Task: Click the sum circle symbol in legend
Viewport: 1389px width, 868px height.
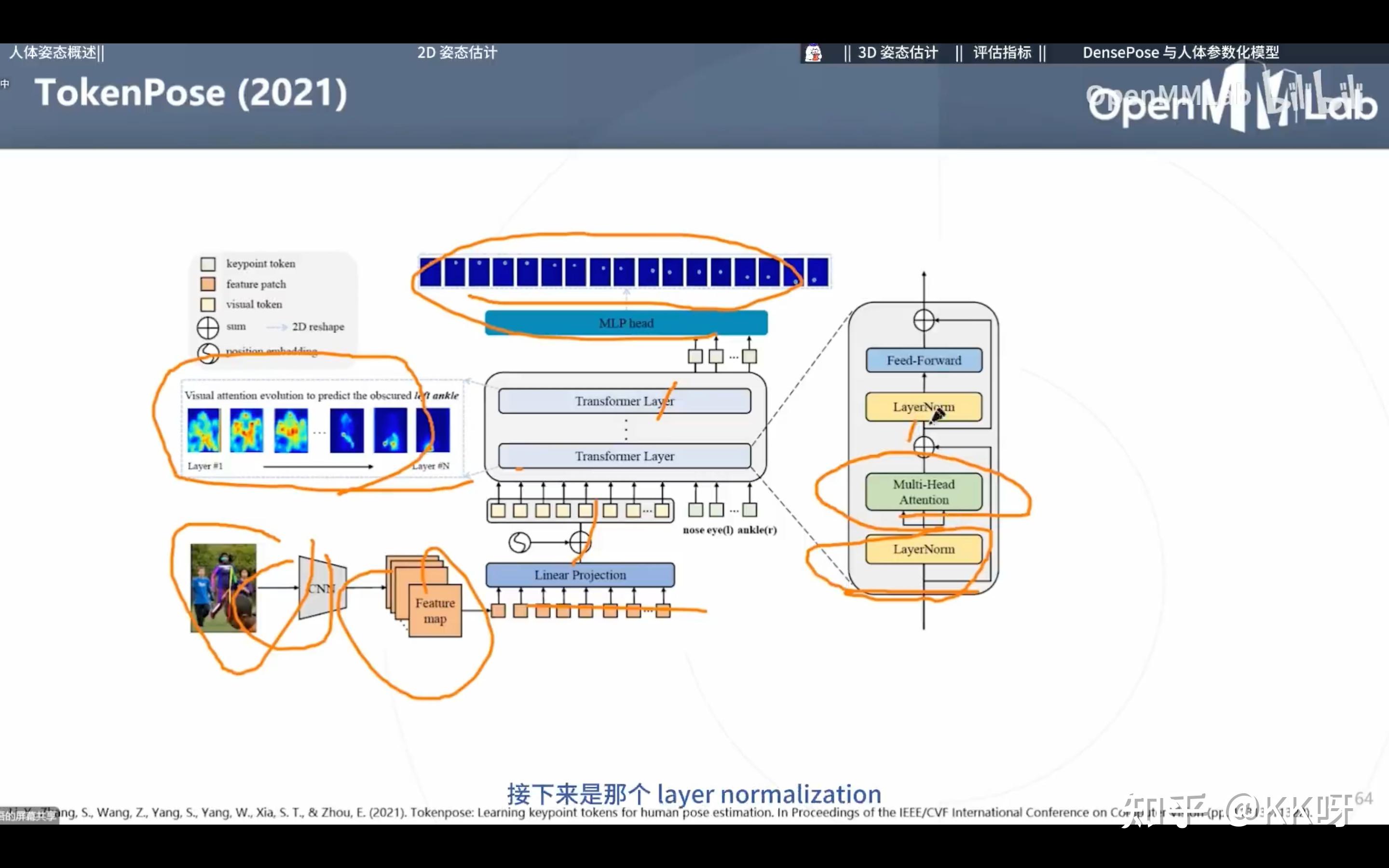Action: point(208,327)
